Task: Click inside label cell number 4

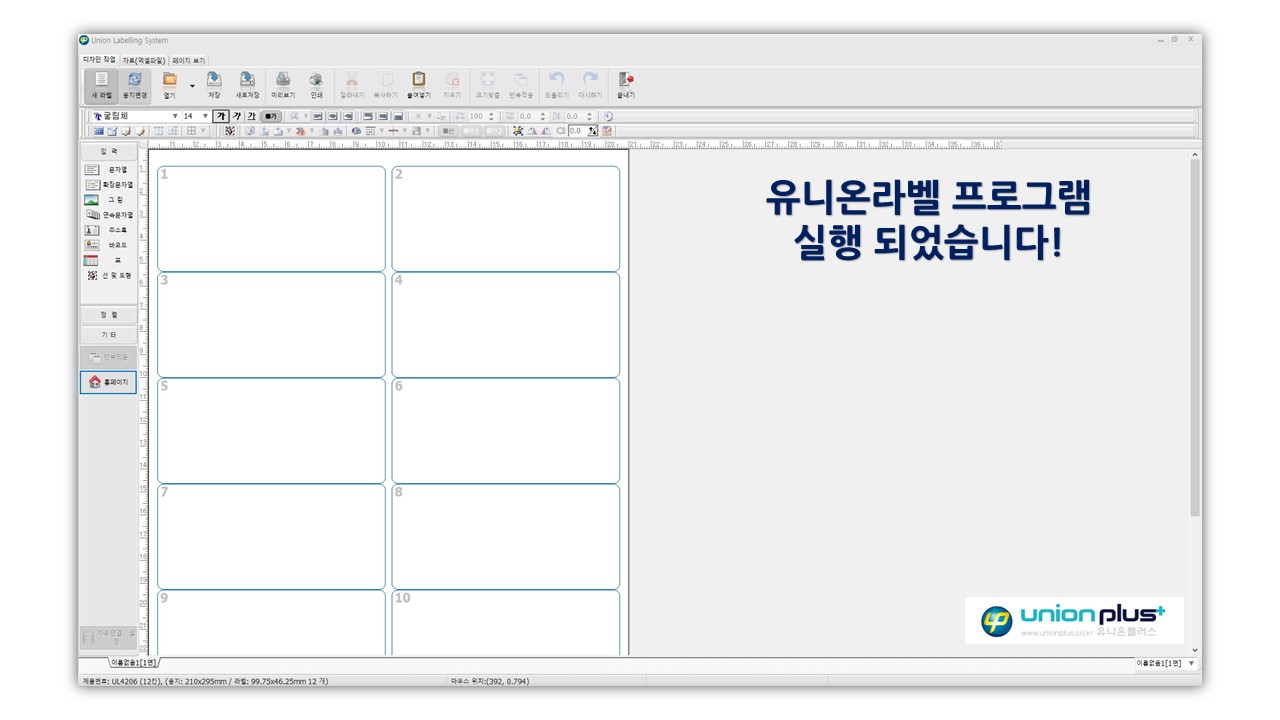Action: (505, 325)
